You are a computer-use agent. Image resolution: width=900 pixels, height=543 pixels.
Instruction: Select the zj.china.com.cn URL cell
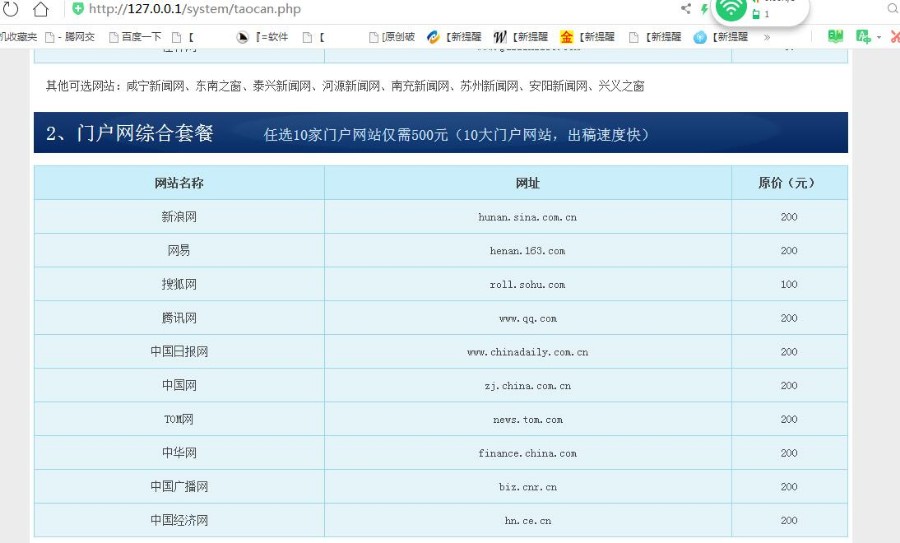tap(527, 385)
